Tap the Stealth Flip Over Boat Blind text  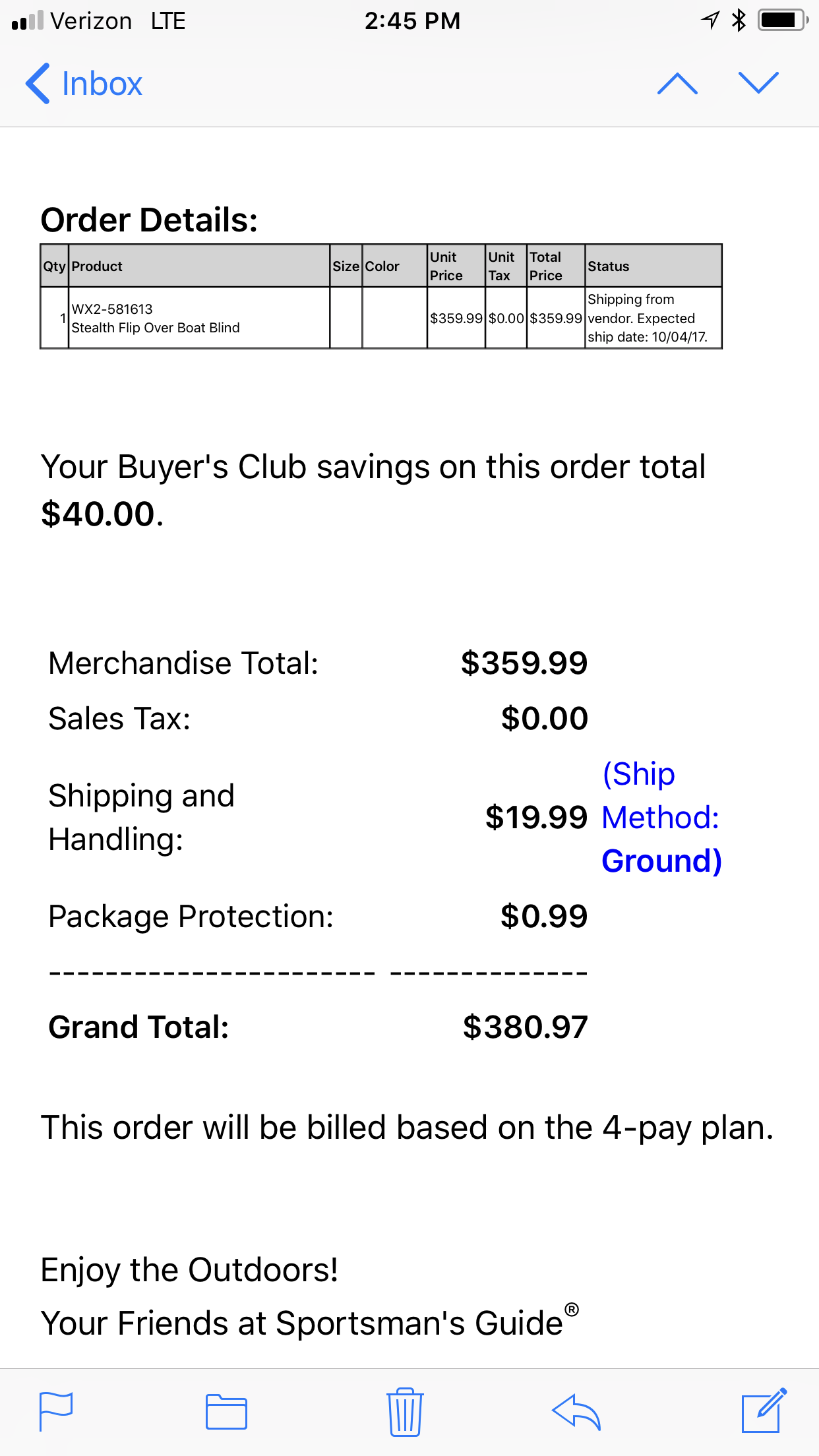pyautogui.click(x=156, y=328)
